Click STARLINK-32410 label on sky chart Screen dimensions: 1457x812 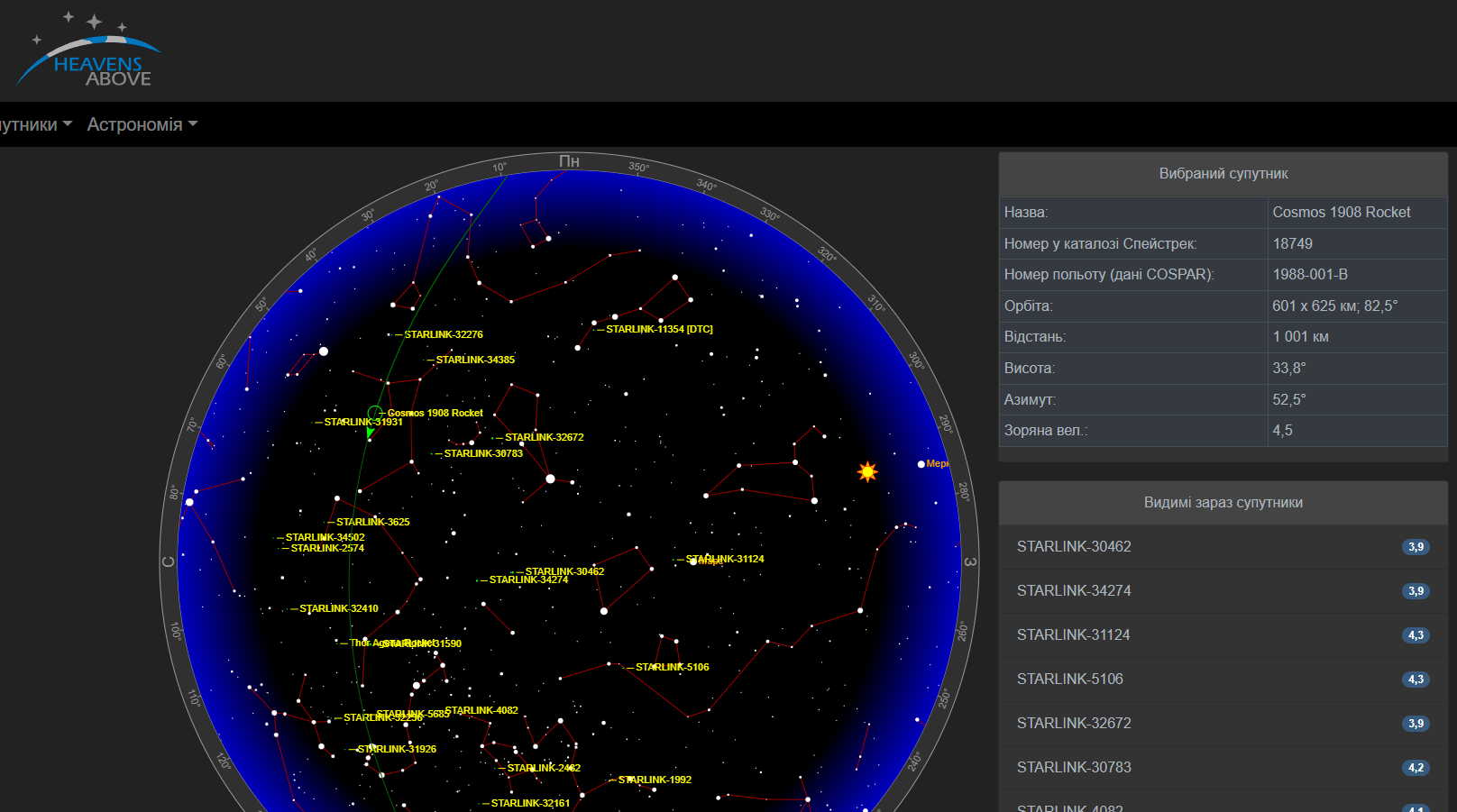pyautogui.click(x=339, y=609)
